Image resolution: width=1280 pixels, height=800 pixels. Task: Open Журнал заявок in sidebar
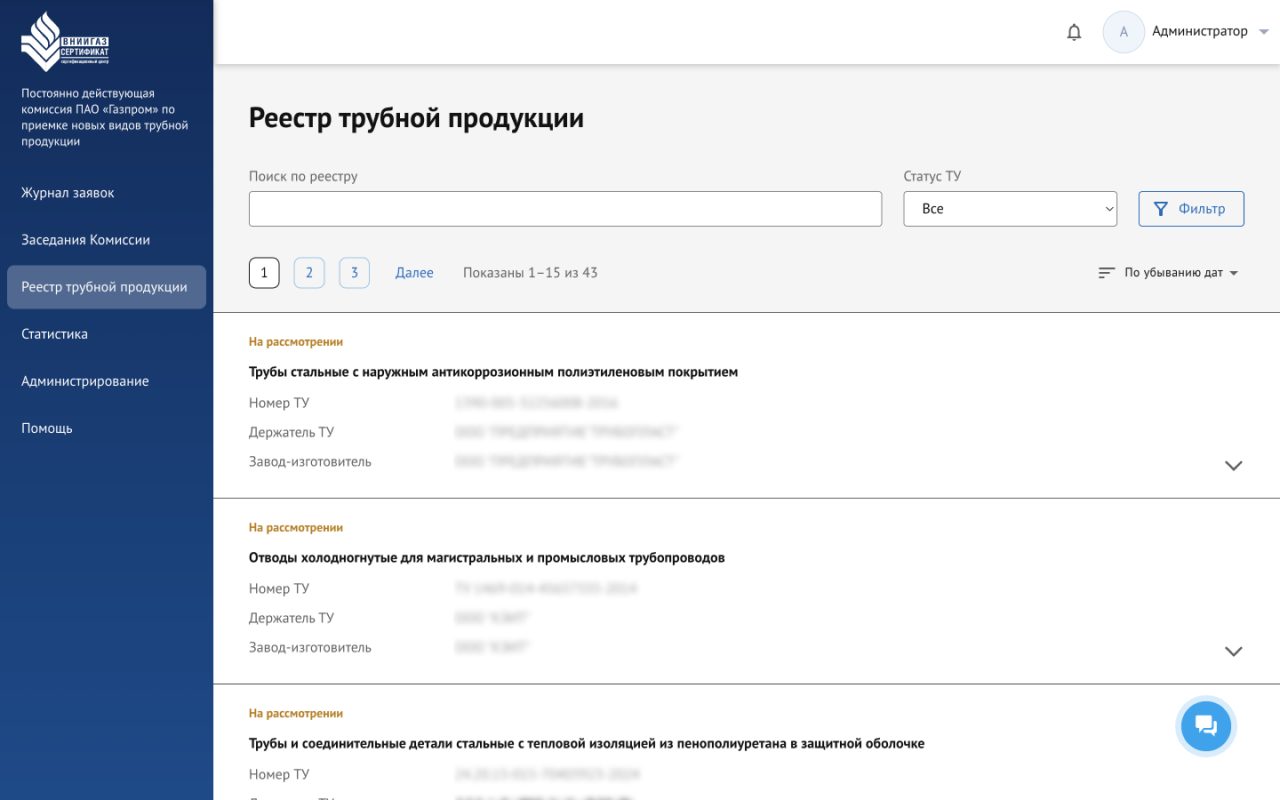point(68,193)
